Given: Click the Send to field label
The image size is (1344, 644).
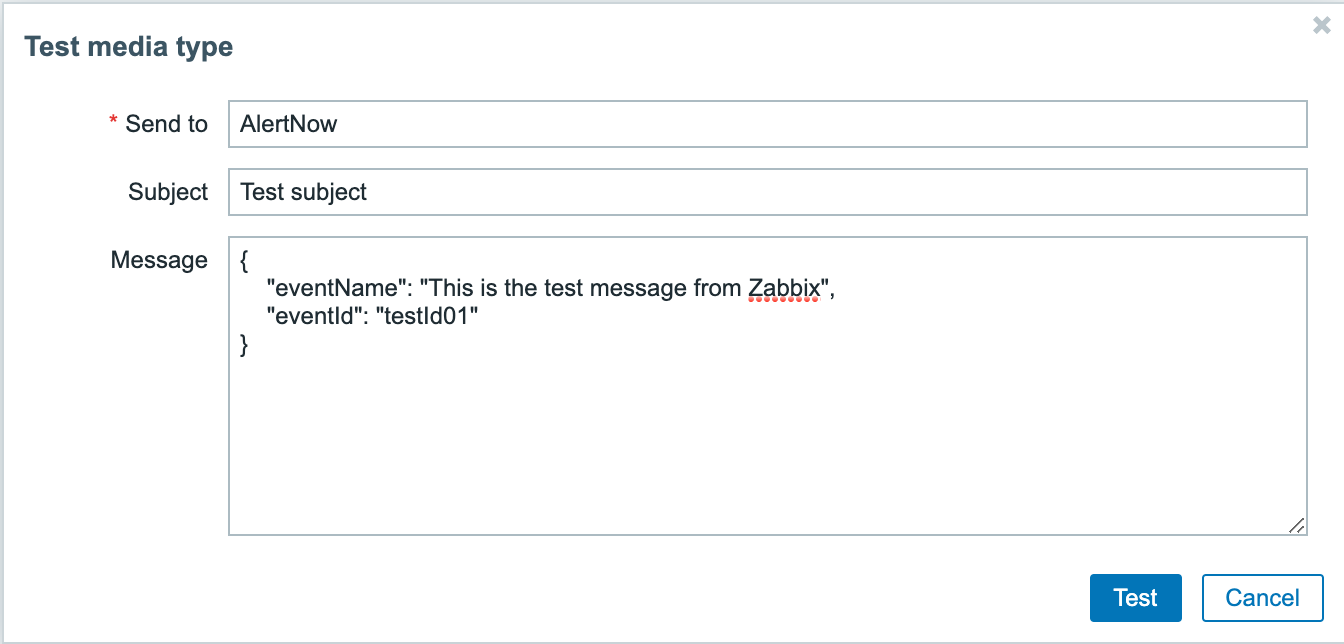Looking at the screenshot, I should pyautogui.click(x=166, y=124).
